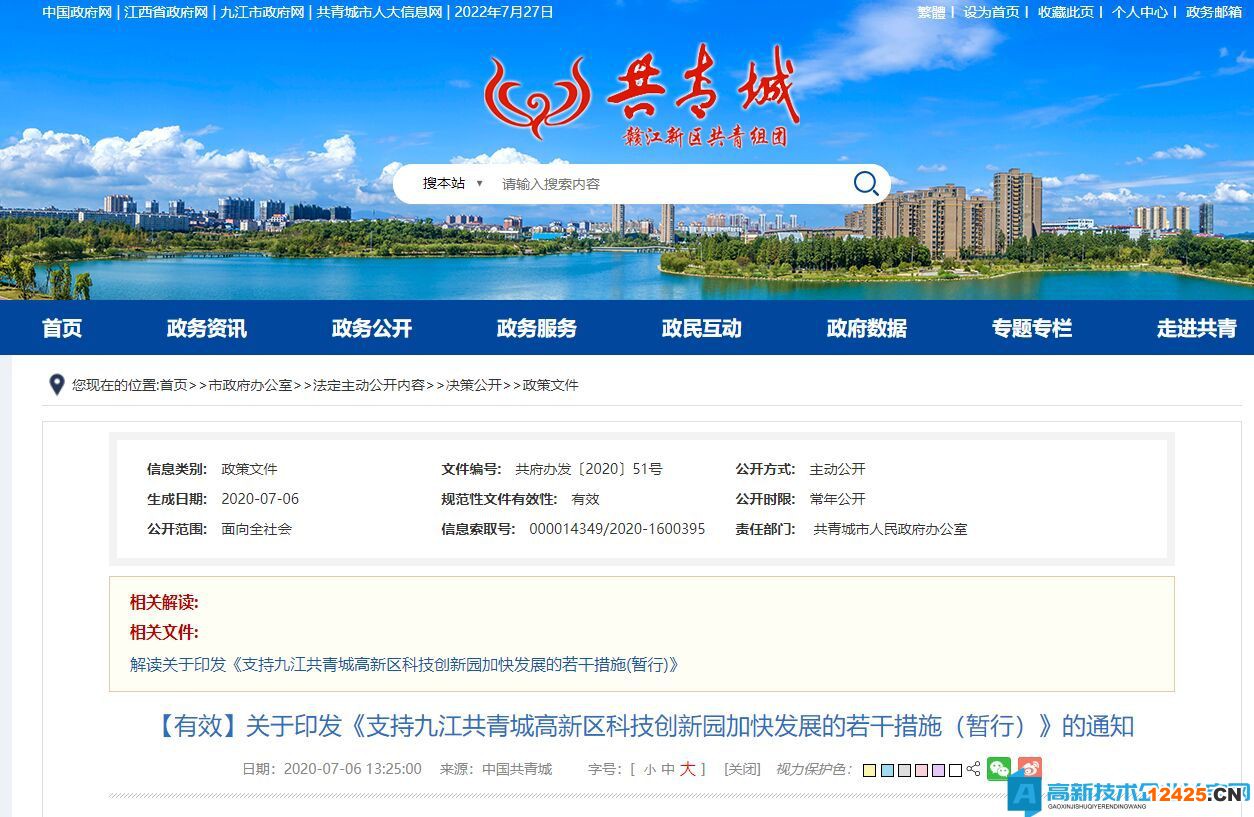The image size is (1254, 817).
Task: Set font size to 中
Action: click(x=668, y=770)
